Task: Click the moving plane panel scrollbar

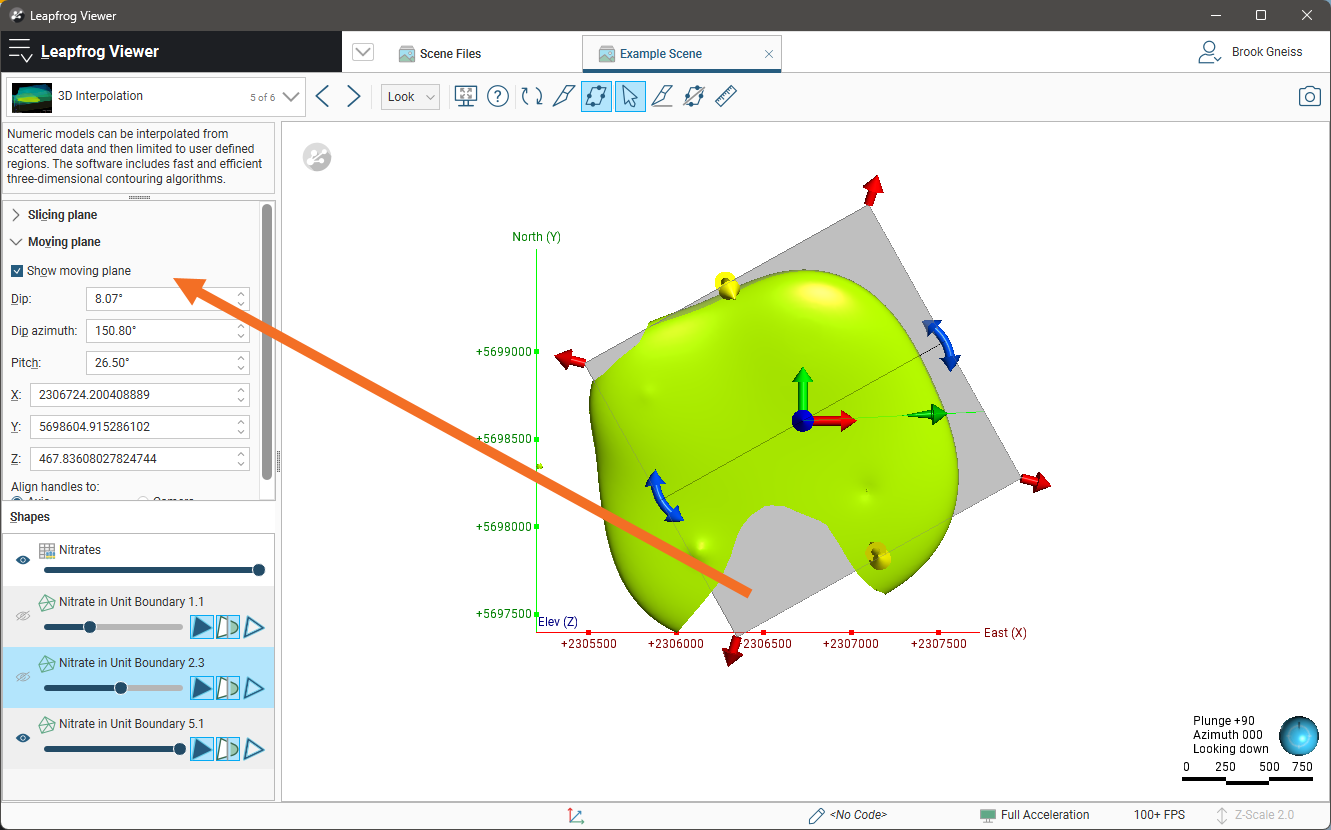Action: point(266,340)
